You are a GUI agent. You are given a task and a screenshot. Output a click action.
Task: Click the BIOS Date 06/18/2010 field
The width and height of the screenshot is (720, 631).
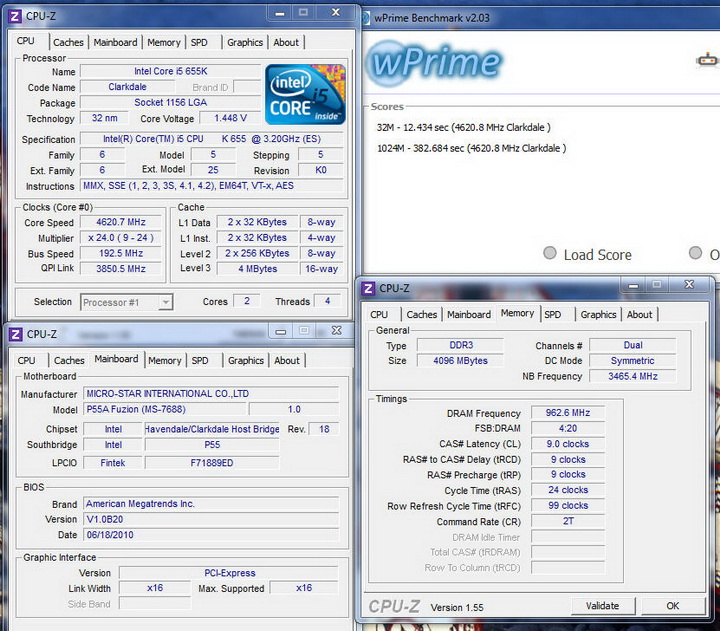pos(211,535)
